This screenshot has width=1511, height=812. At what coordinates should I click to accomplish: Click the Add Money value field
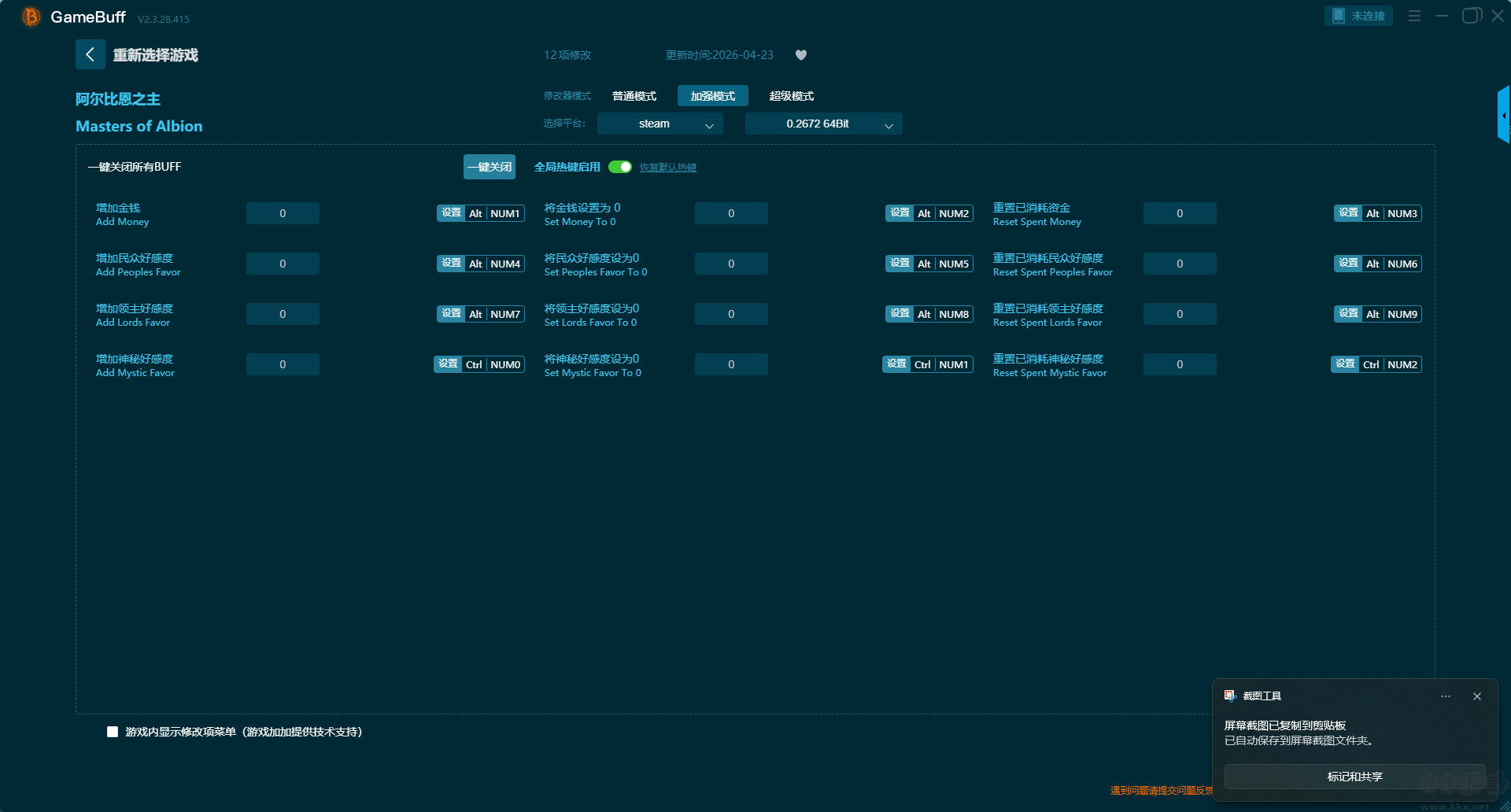(283, 213)
